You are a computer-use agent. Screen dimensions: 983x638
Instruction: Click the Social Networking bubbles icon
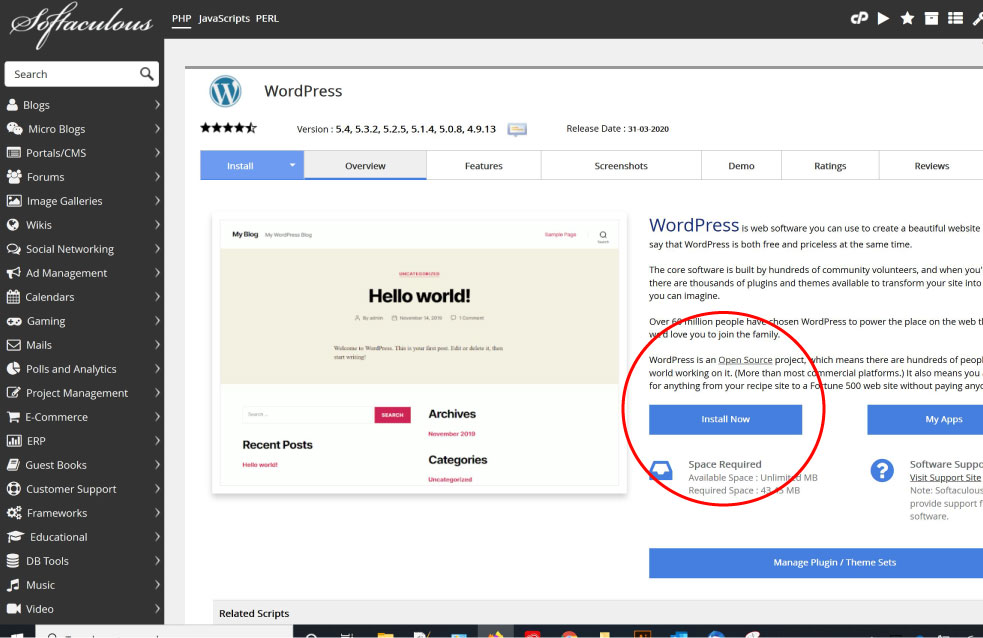click(13, 249)
